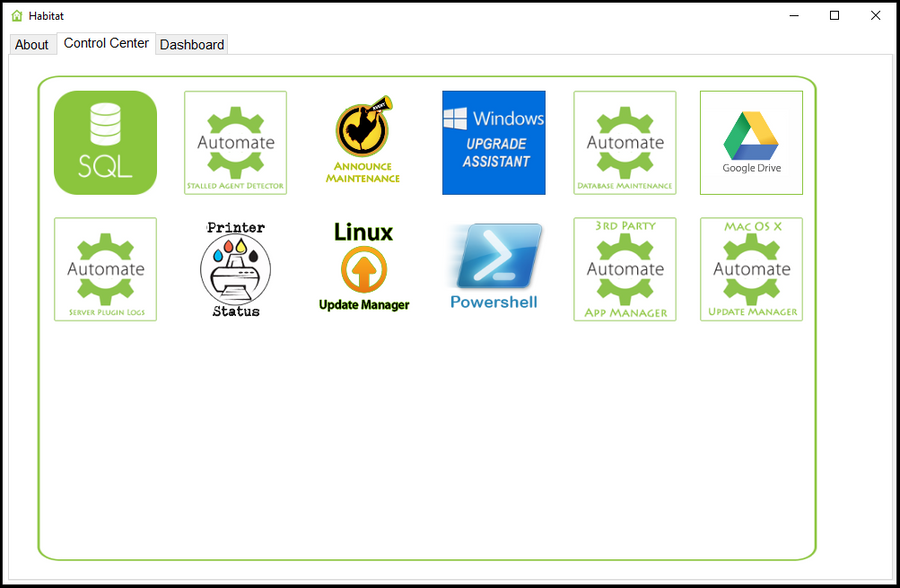
Task: Minimize the Habitat window
Action: tap(793, 15)
